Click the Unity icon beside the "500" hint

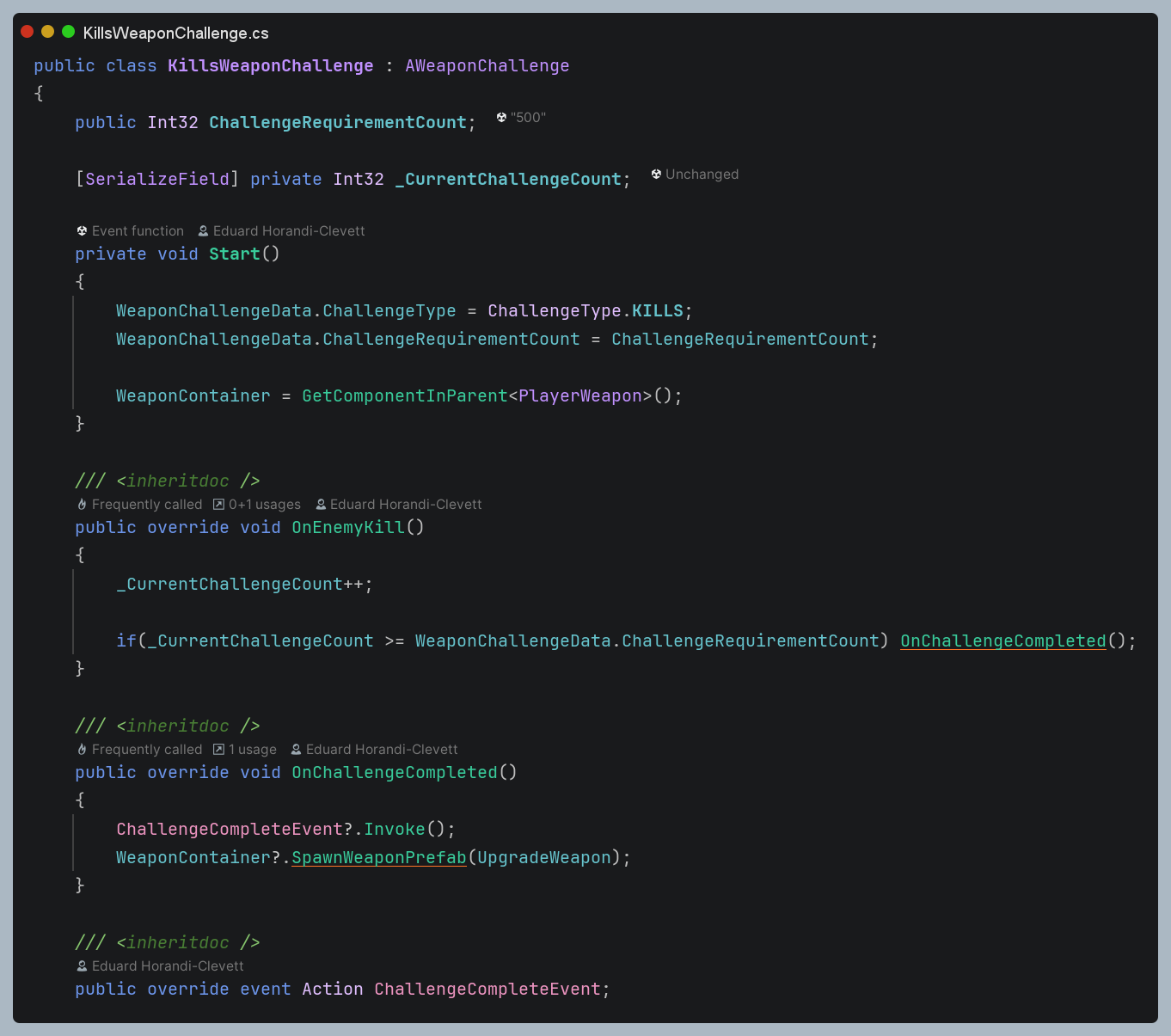click(501, 118)
